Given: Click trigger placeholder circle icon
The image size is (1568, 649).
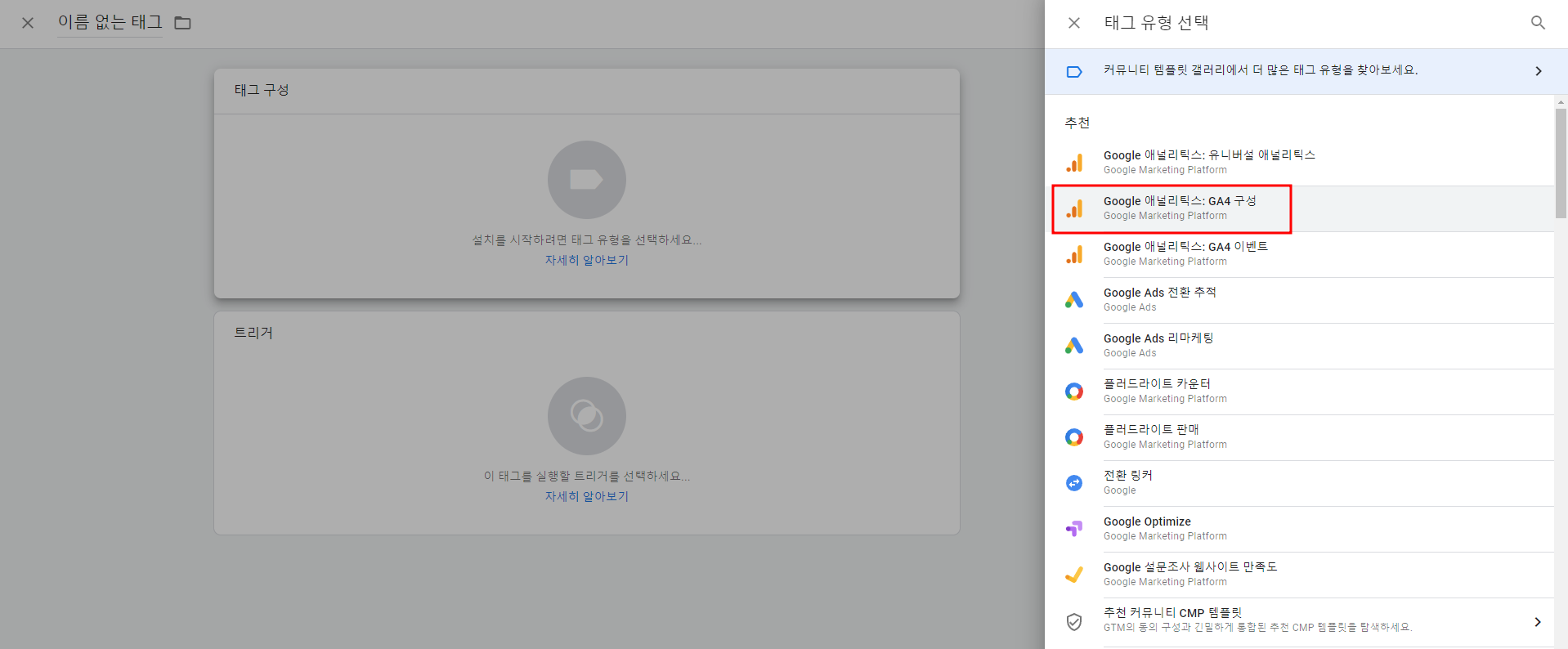Looking at the screenshot, I should click(587, 416).
